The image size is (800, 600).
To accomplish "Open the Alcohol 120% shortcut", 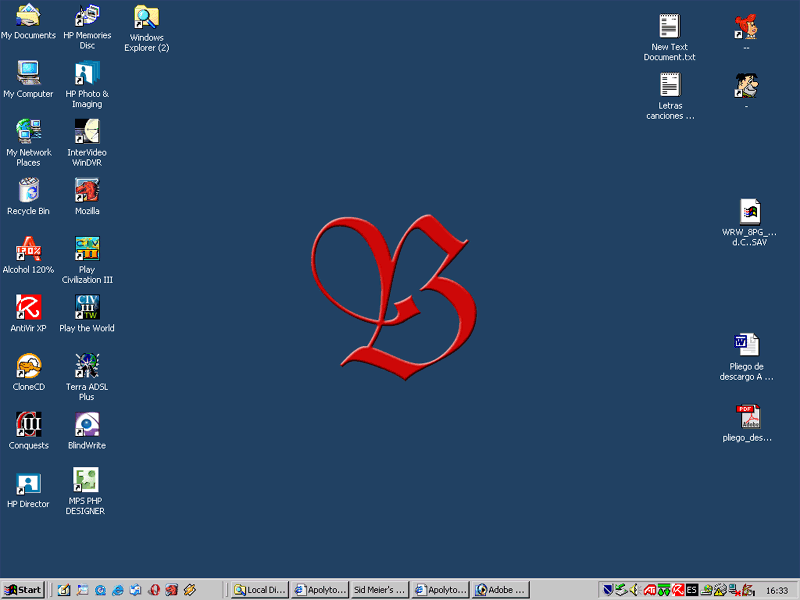I will click(x=28, y=248).
